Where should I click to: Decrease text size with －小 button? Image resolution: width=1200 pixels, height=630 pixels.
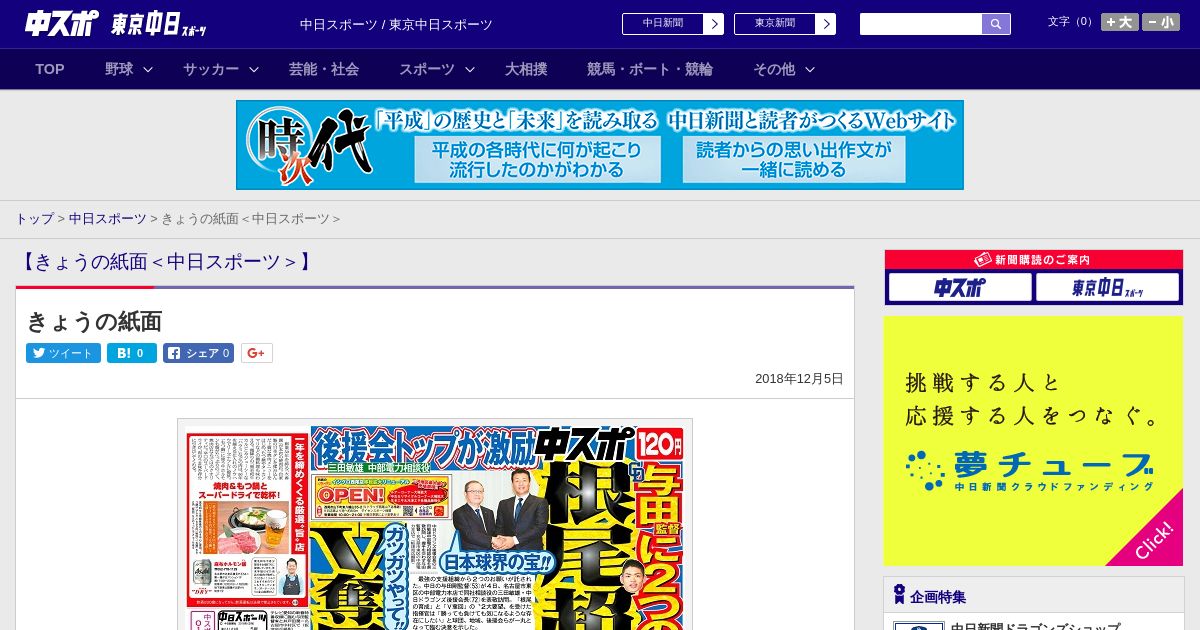[x=1161, y=22]
